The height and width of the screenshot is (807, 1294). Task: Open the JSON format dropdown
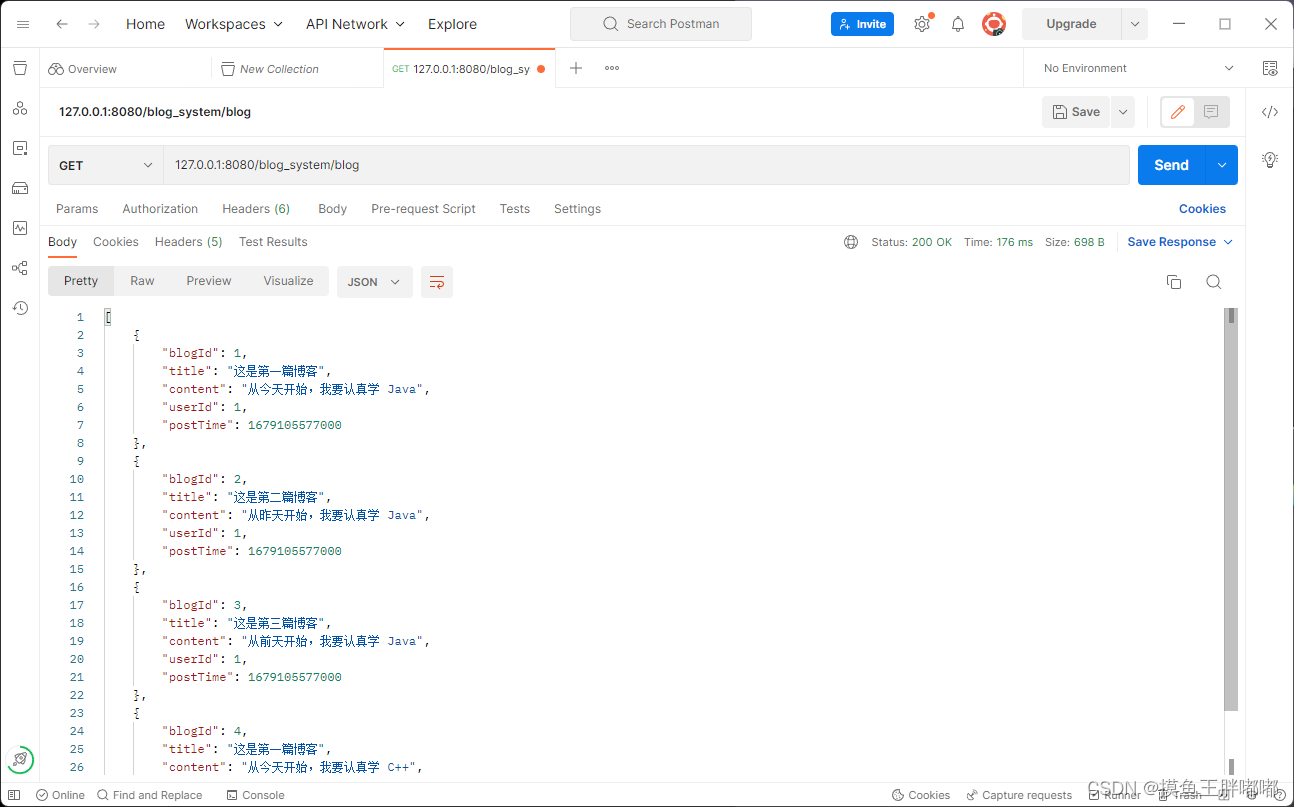[374, 282]
